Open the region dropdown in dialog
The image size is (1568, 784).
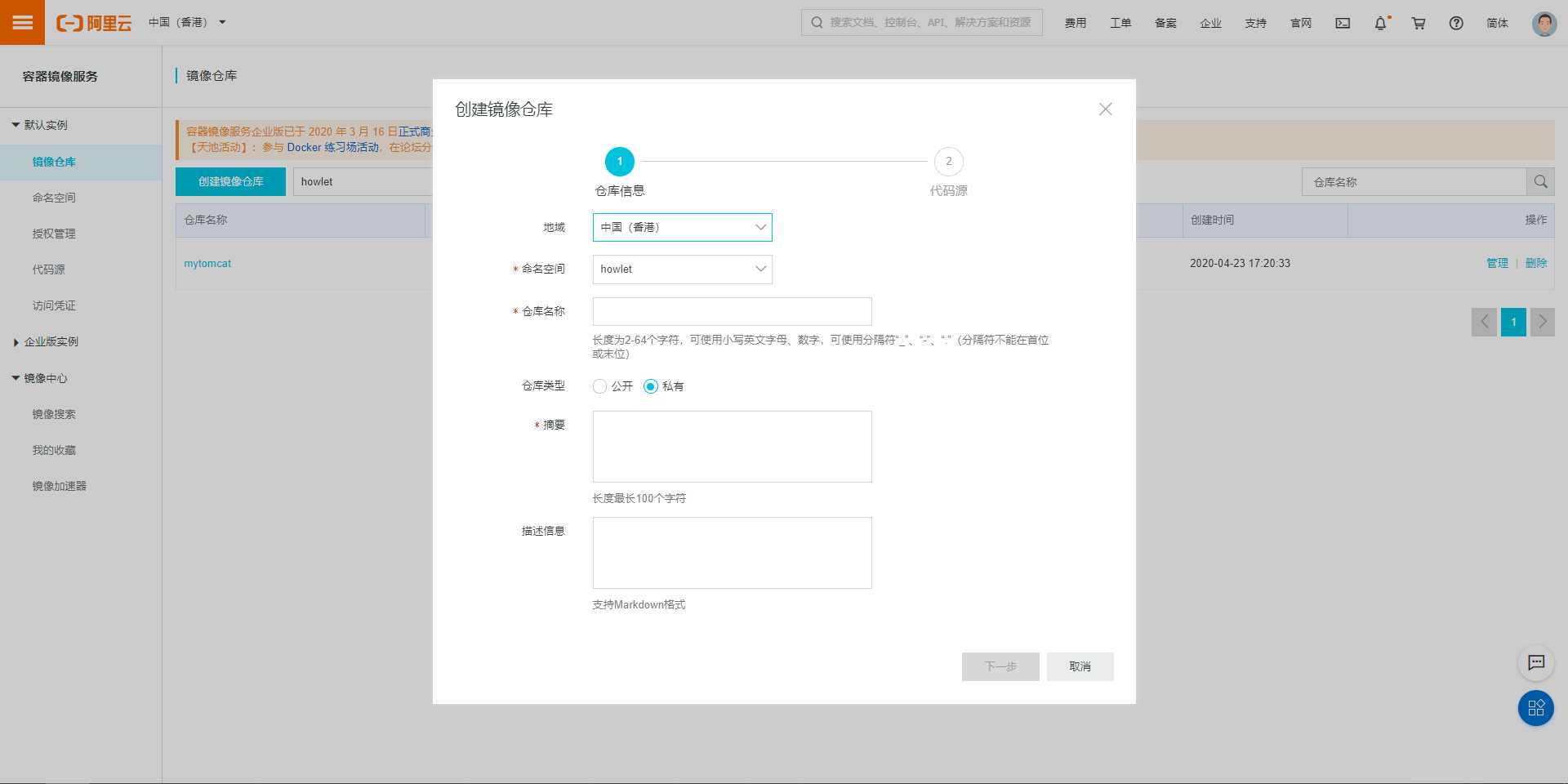coord(682,227)
